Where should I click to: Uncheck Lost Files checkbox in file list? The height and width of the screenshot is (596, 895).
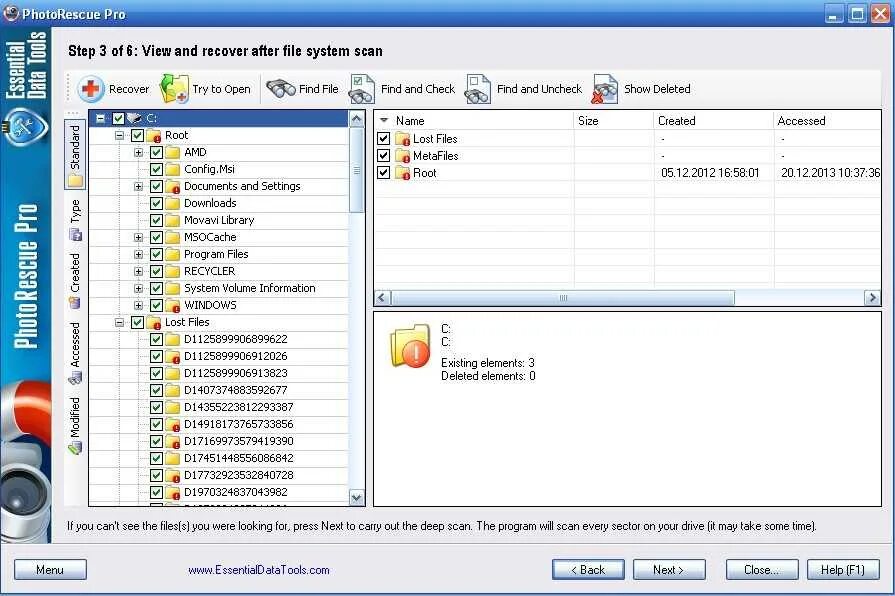[x=384, y=138]
